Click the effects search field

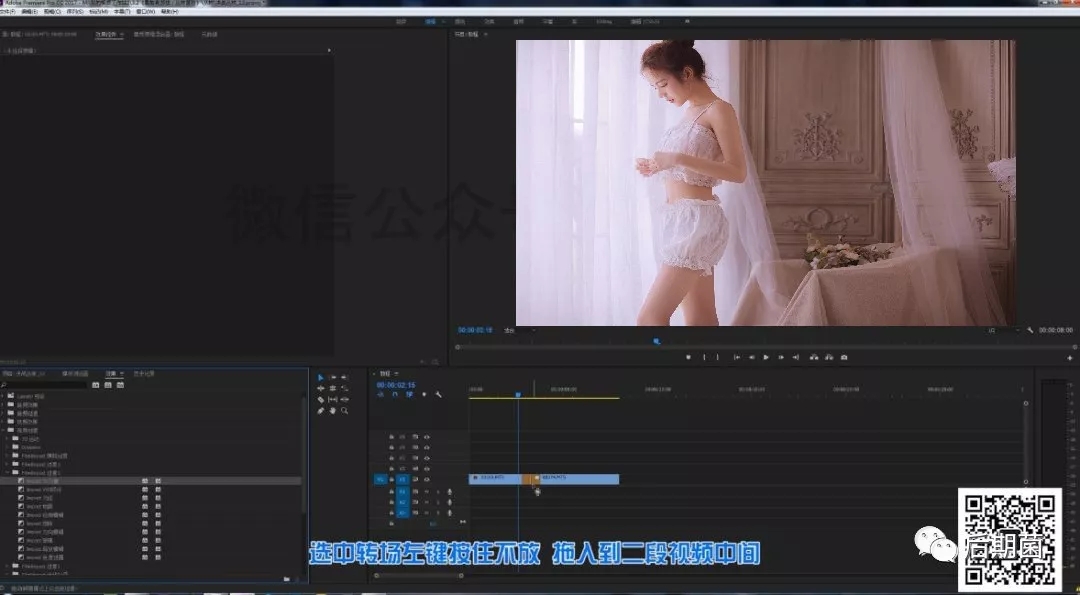coord(45,385)
